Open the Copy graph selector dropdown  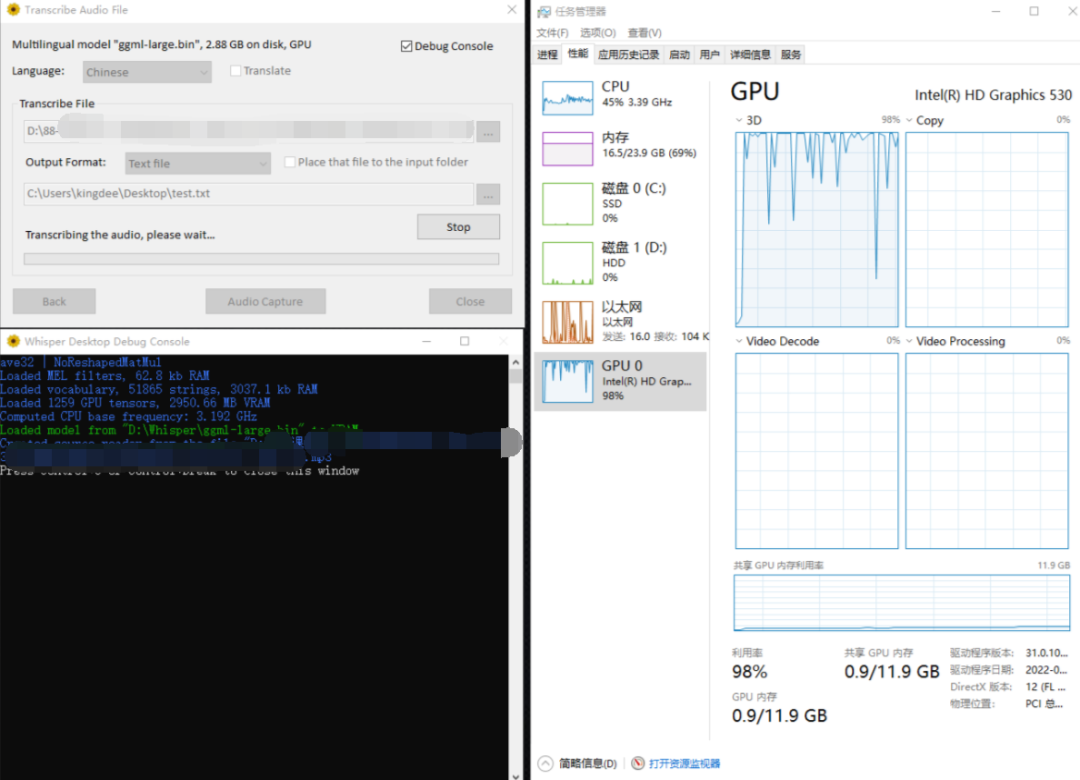coord(909,120)
